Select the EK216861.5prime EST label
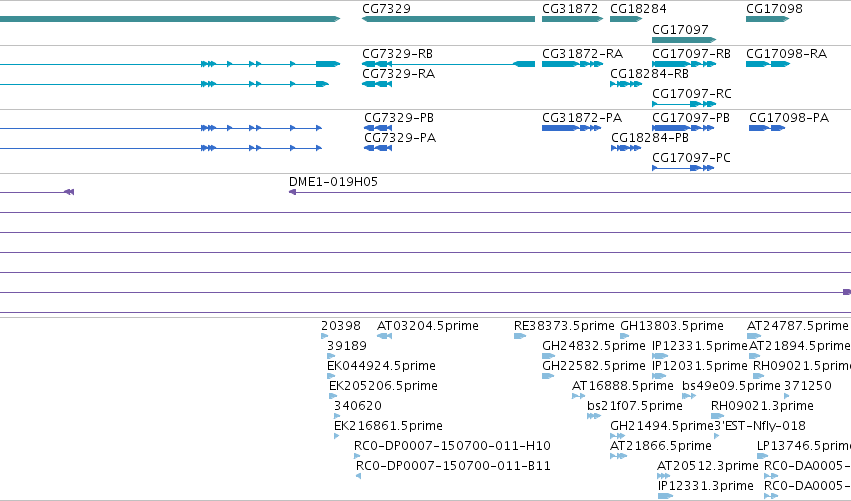This screenshot has height=501, width=851. tap(388, 426)
